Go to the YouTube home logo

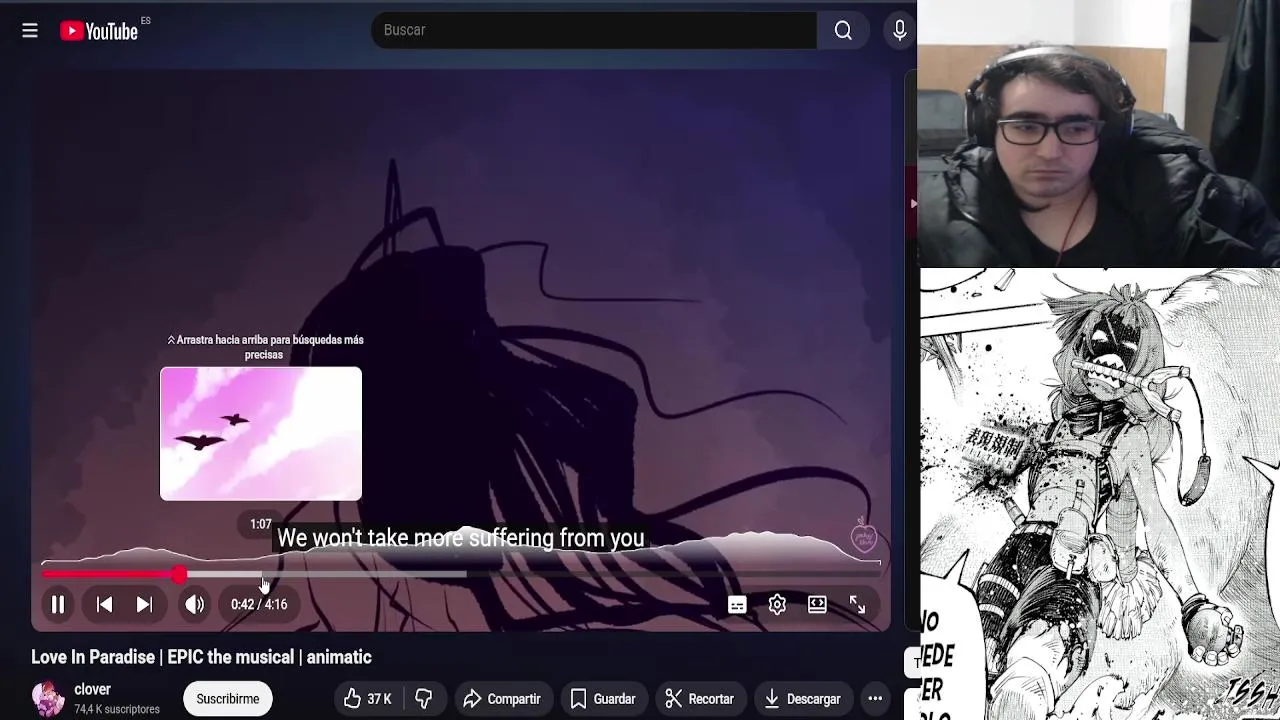tap(99, 31)
